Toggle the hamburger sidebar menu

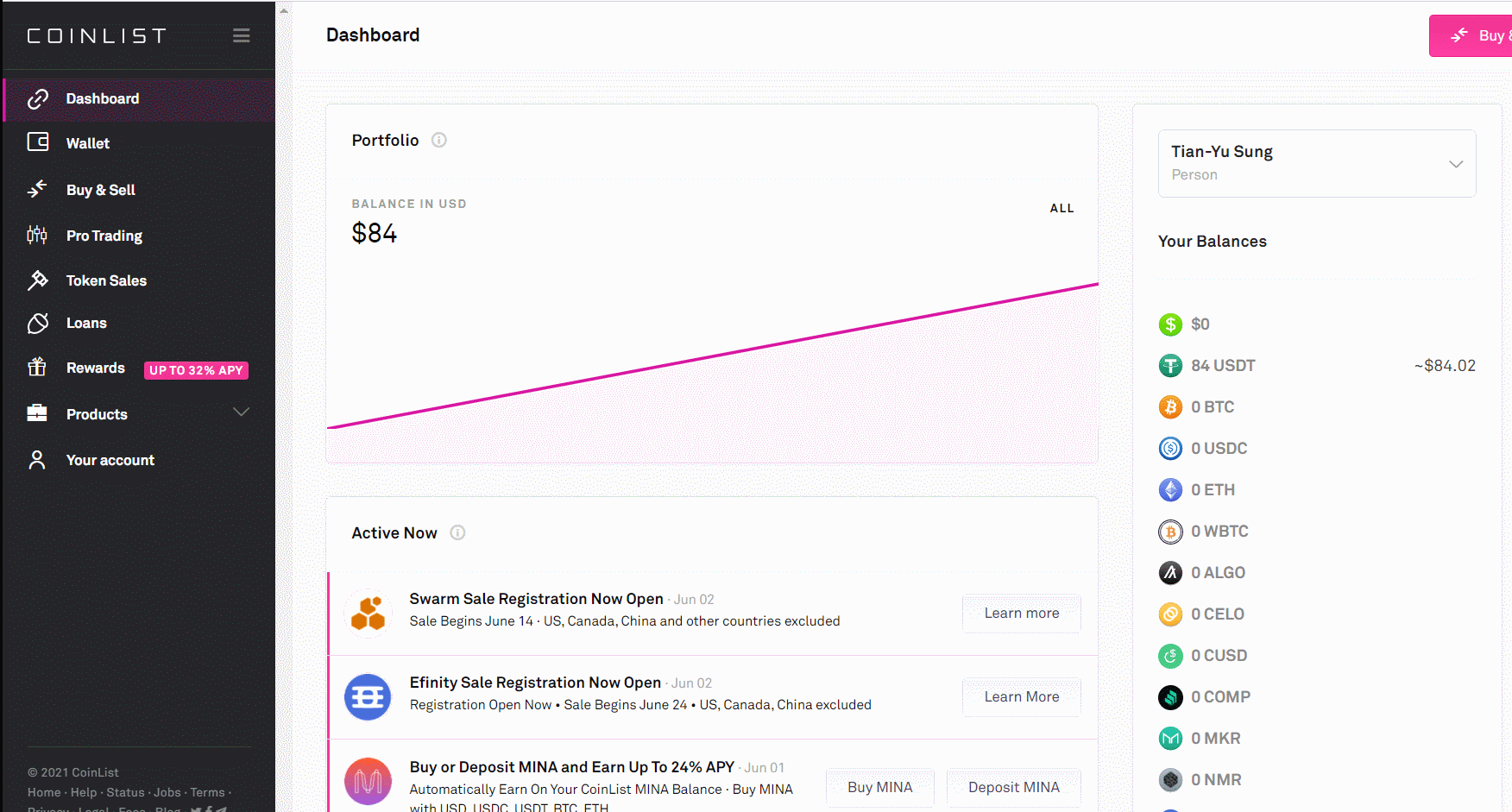[x=242, y=35]
